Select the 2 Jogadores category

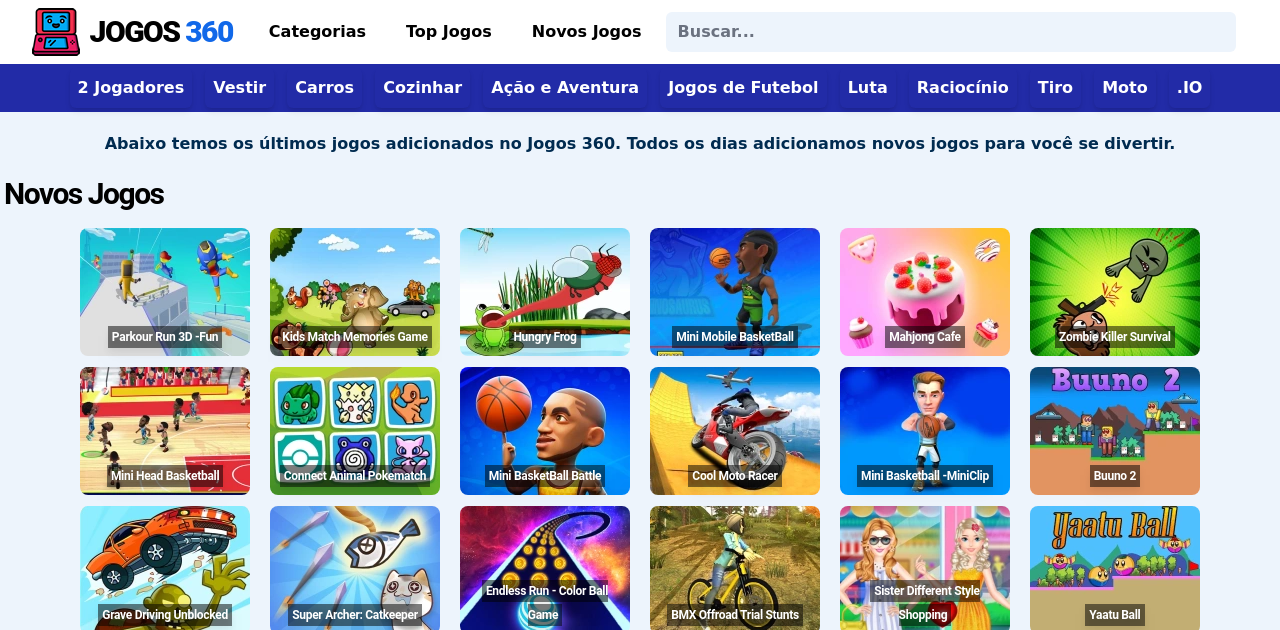[131, 88]
